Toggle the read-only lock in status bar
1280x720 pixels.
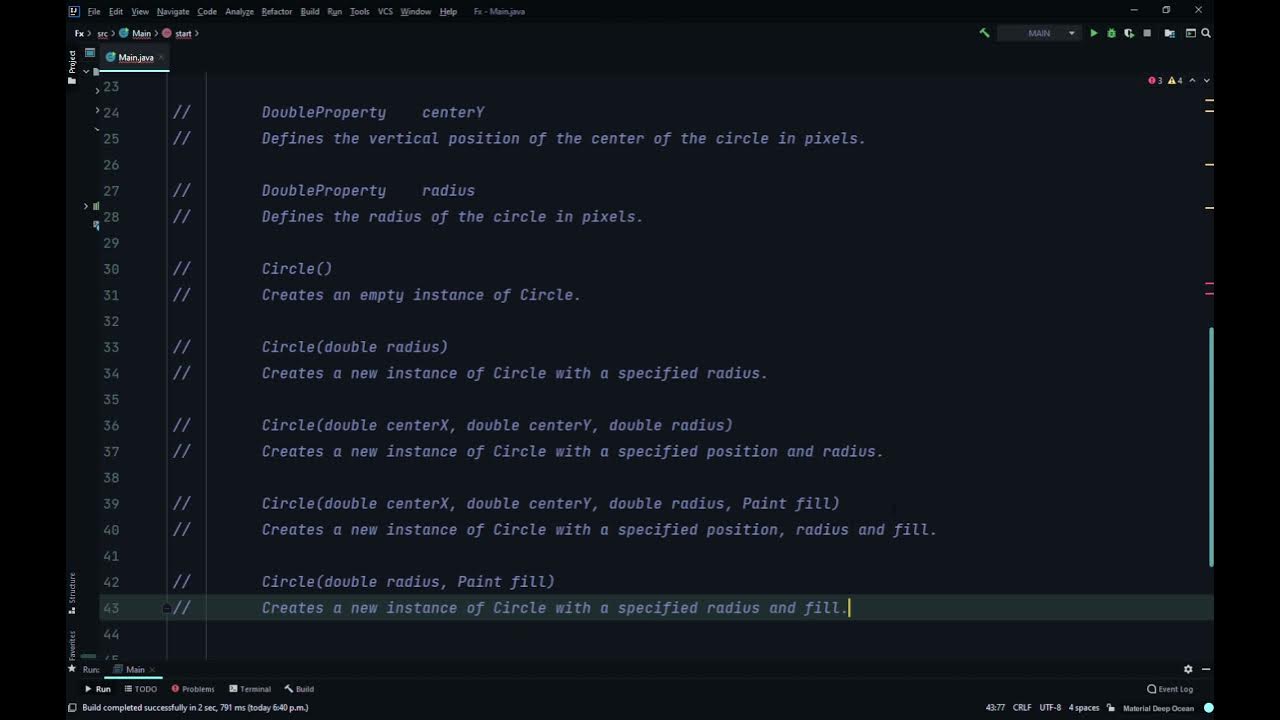[1111, 708]
